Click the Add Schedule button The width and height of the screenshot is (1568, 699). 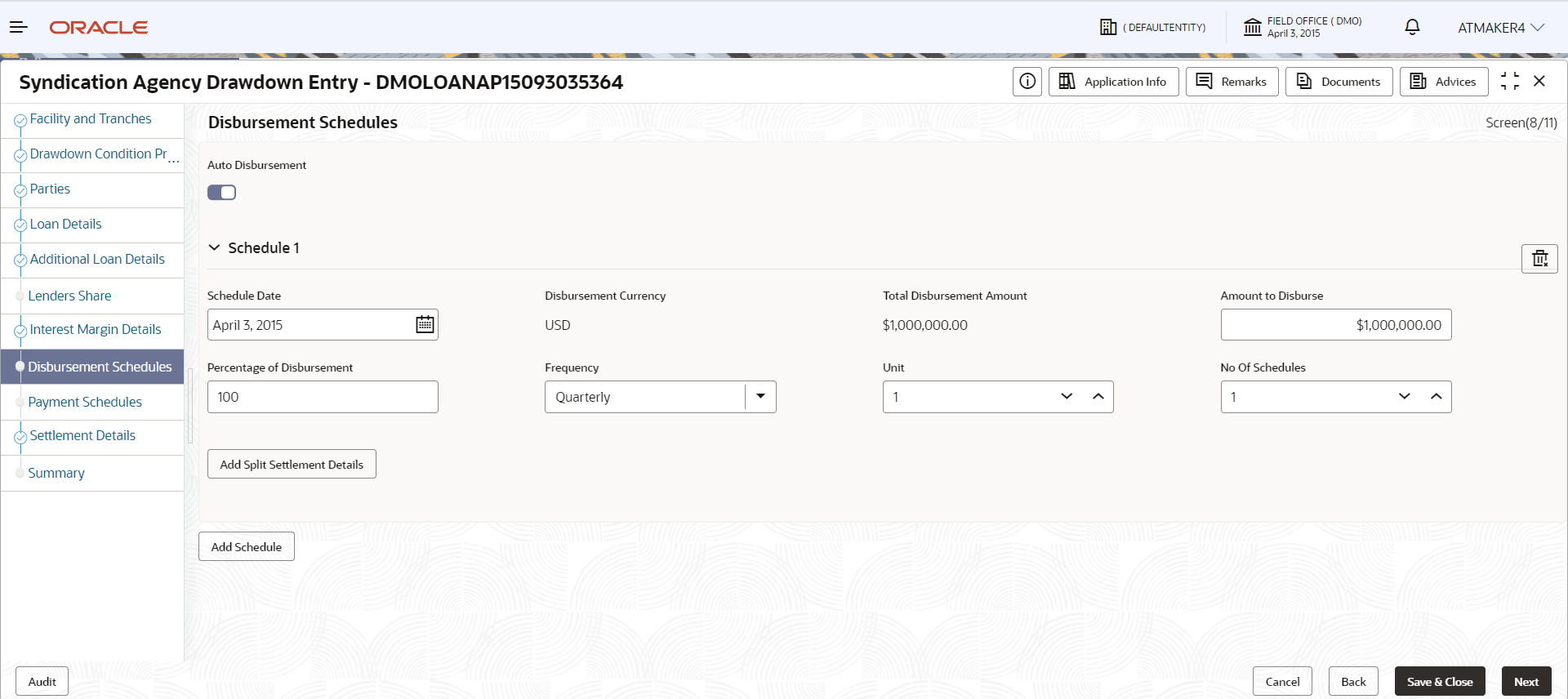pyautogui.click(x=247, y=546)
